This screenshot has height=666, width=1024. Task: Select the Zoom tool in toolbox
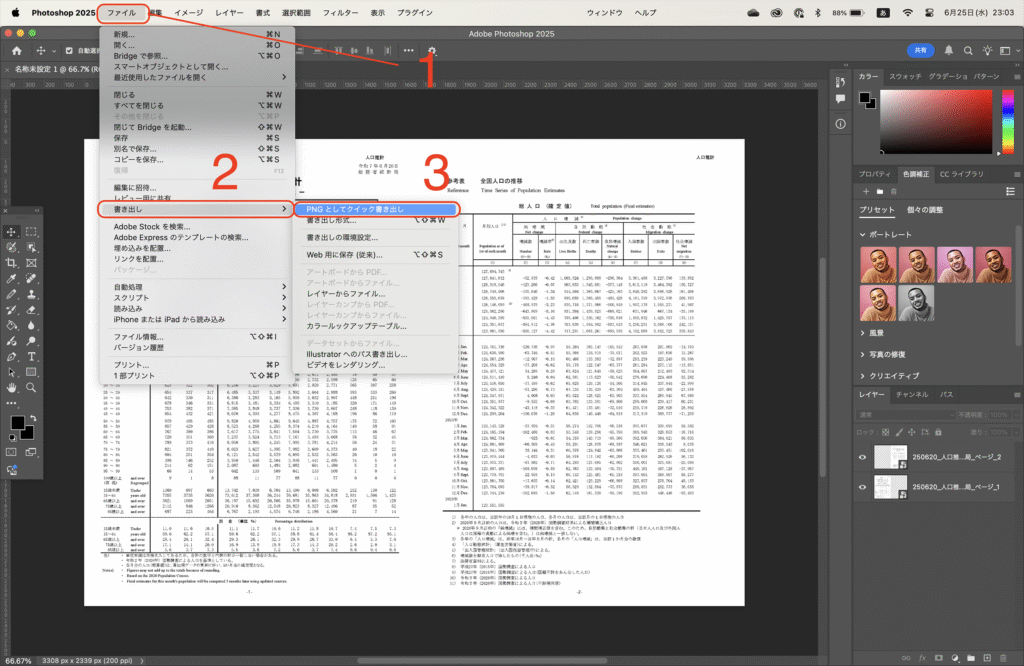coord(31,388)
